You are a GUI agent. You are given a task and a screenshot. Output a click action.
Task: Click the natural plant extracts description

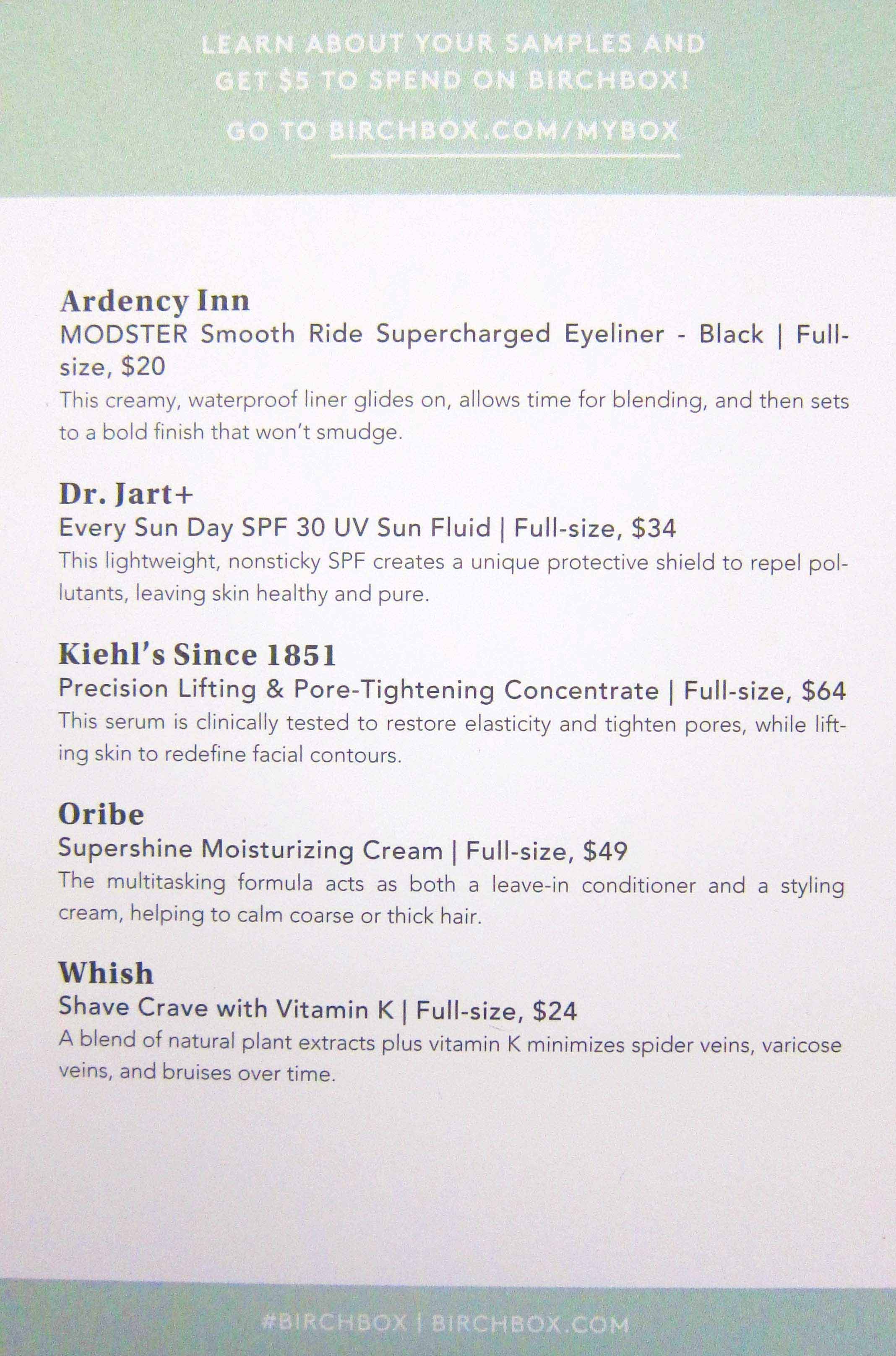449,1058
